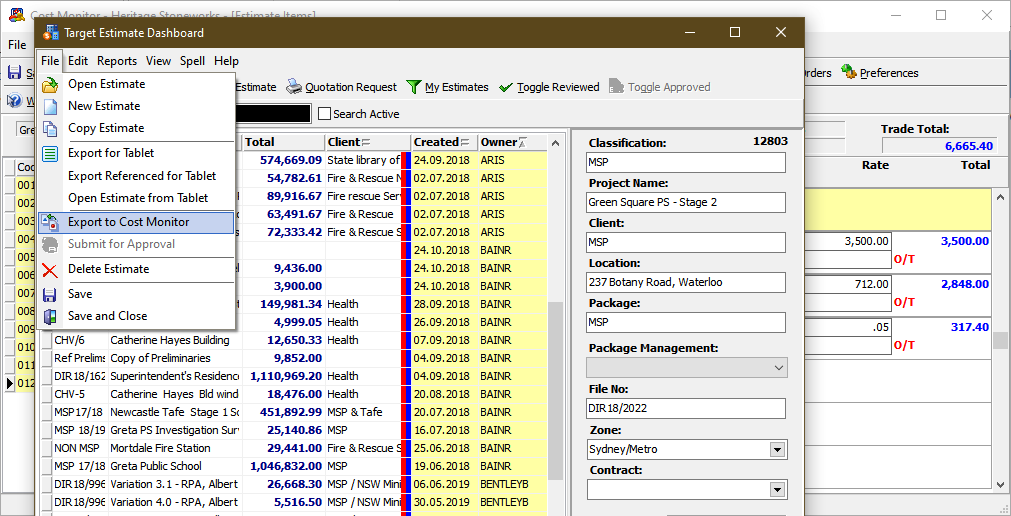
Task: Open the Contract dropdown arrow
Action: pyautogui.click(x=778, y=490)
